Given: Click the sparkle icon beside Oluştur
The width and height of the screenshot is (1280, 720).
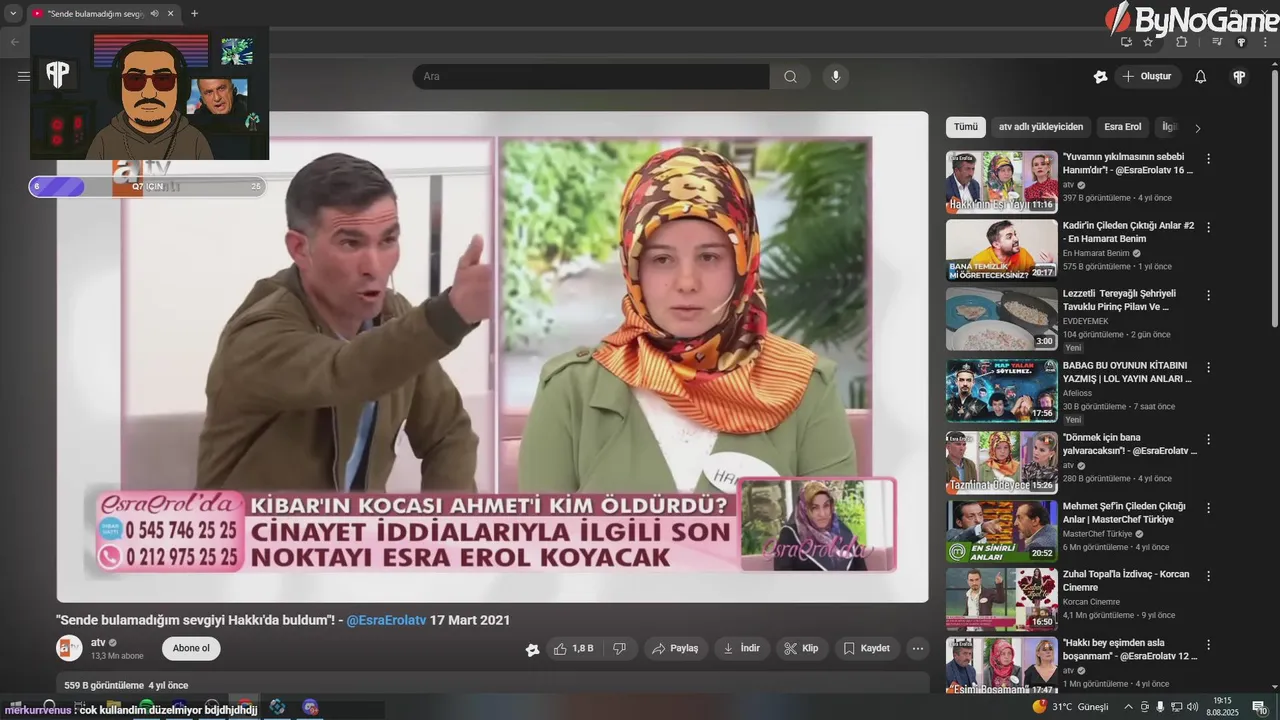Looking at the screenshot, I should 1100,77.
